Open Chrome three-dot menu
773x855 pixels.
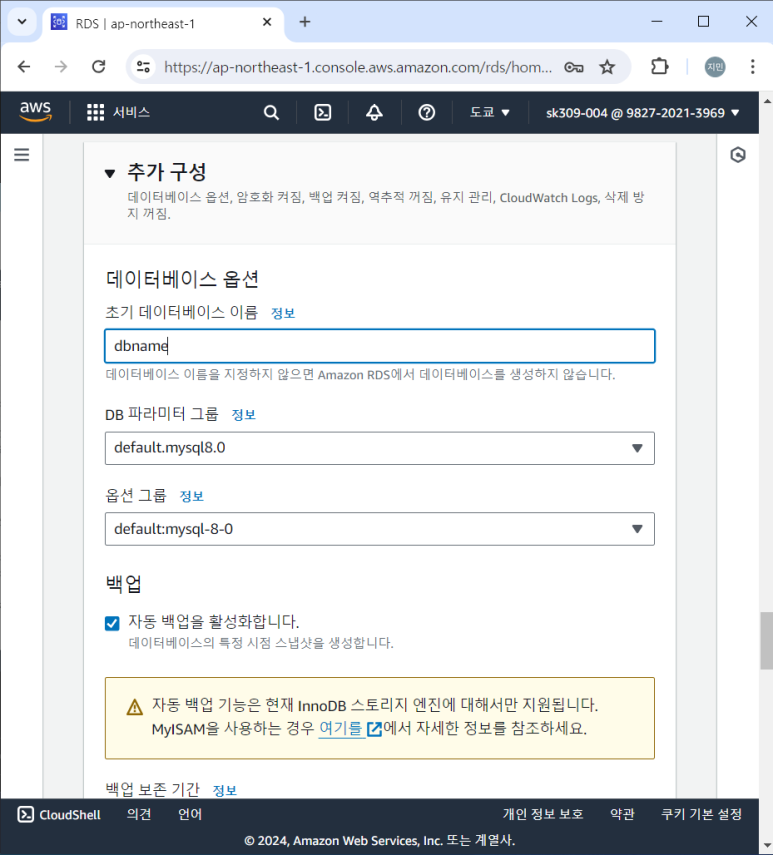(752, 67)
